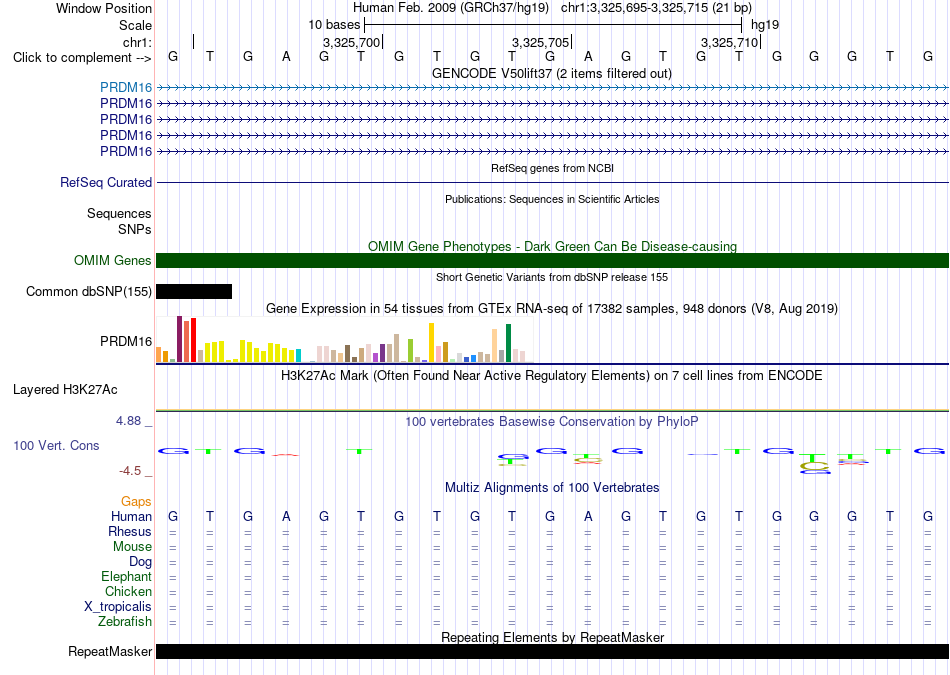950x675 pixels.
Task: Open the GENCODE V50lift37 track title
Action: click(x=551, y=73)
